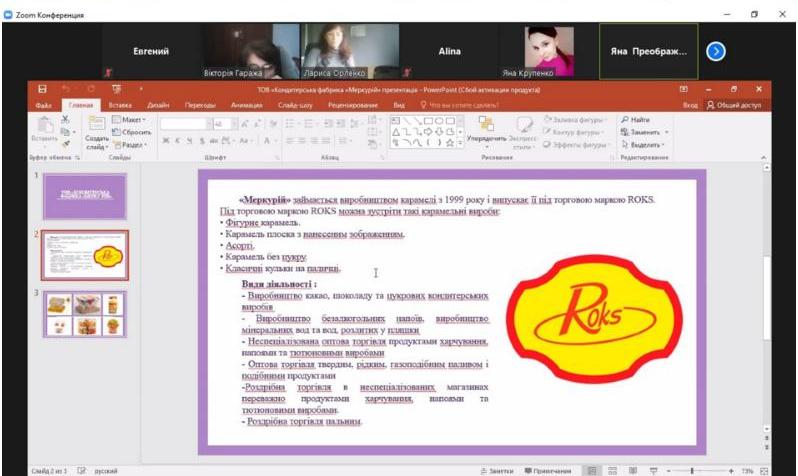Click the zoom in plus button
798x476 pixels.
click(x=731, y=471)
